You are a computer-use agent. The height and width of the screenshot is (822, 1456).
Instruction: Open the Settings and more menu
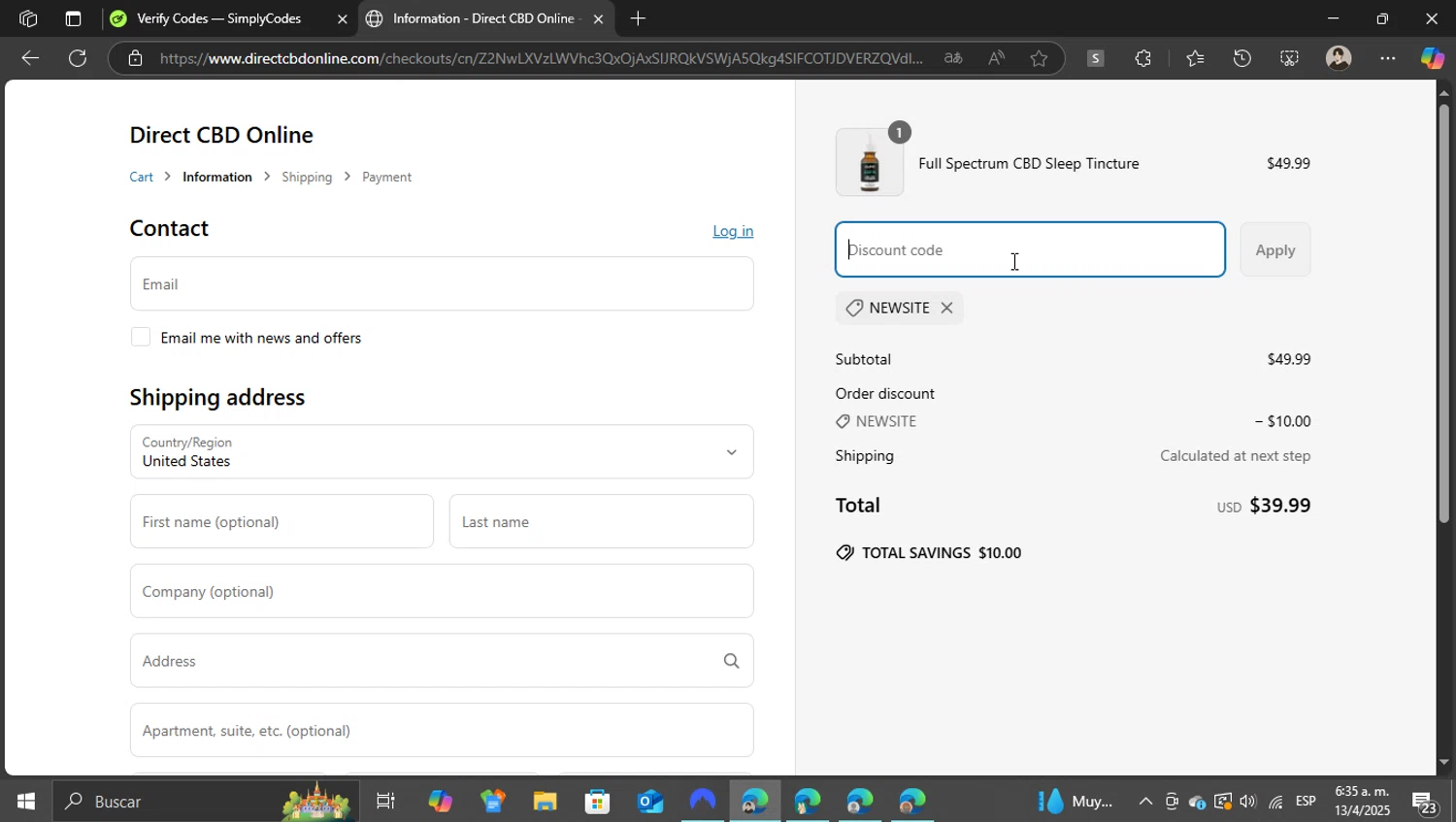[x=1388, y=58]
